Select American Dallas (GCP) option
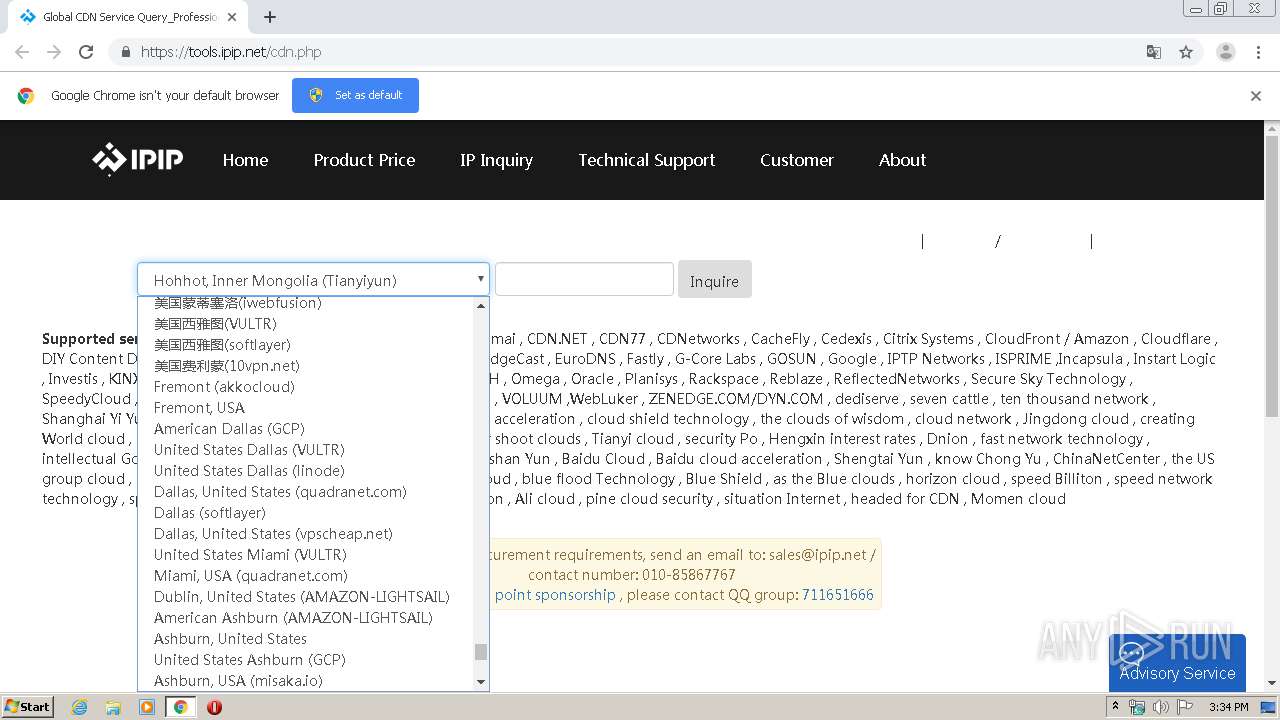The image size is (1280, 720). click(x=306, y=429)
